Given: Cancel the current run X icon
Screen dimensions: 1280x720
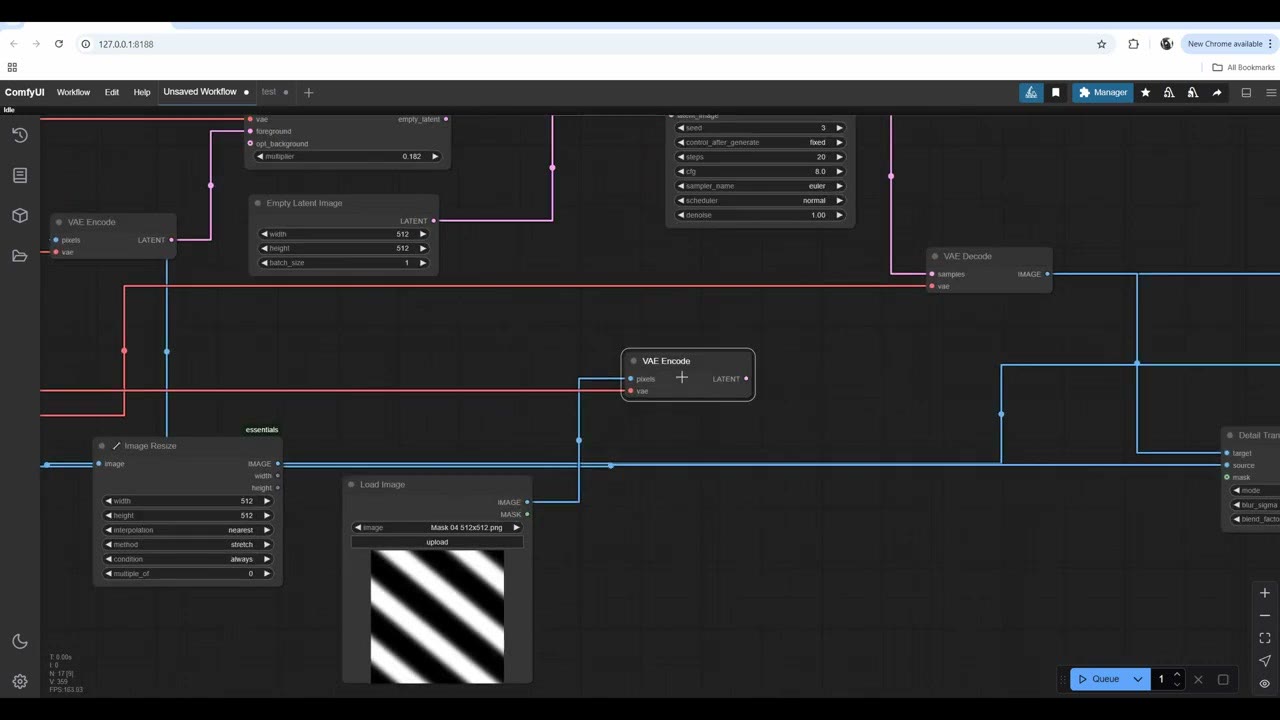Looking at the screenshot, I should coord(1198,679).
